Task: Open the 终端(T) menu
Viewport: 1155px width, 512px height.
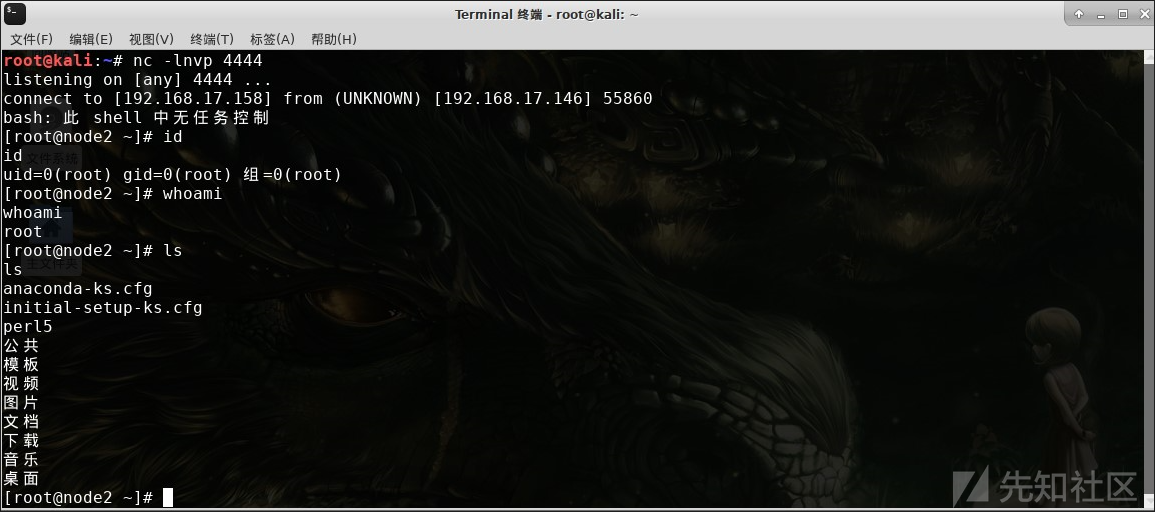Action: (212, 39)
